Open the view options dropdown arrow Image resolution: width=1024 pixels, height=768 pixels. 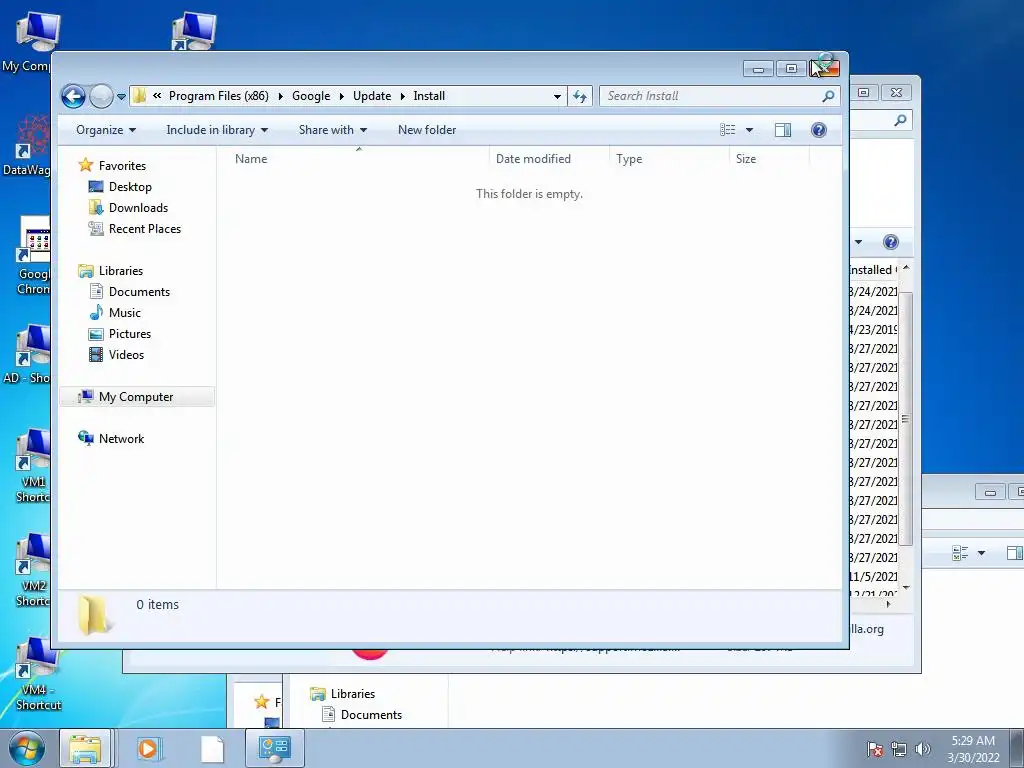point(749,130)
